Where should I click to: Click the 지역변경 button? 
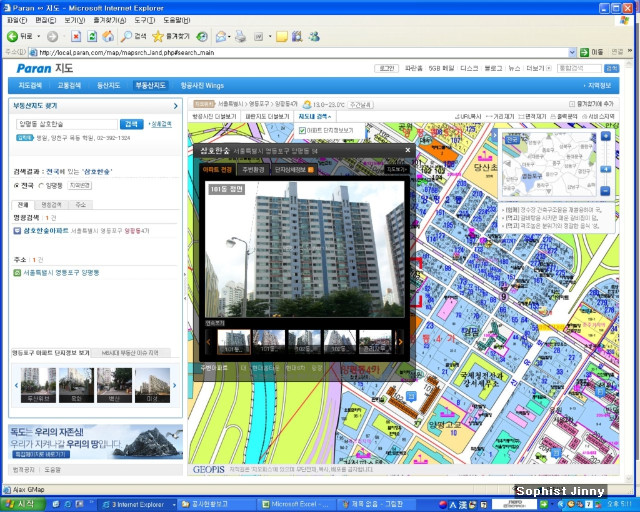click(80, 185)
